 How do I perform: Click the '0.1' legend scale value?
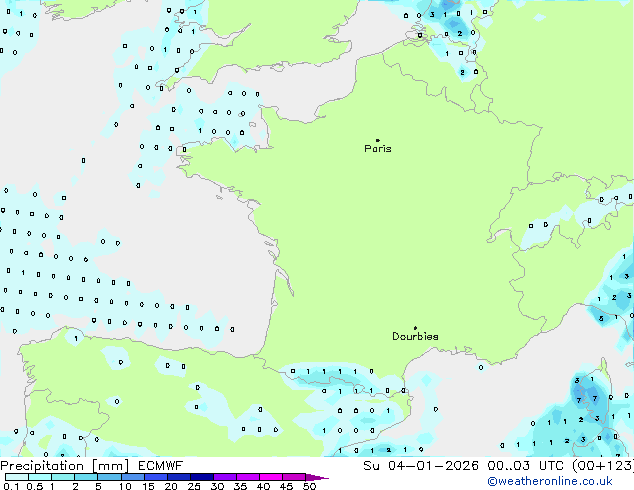[x=11, y=486]
